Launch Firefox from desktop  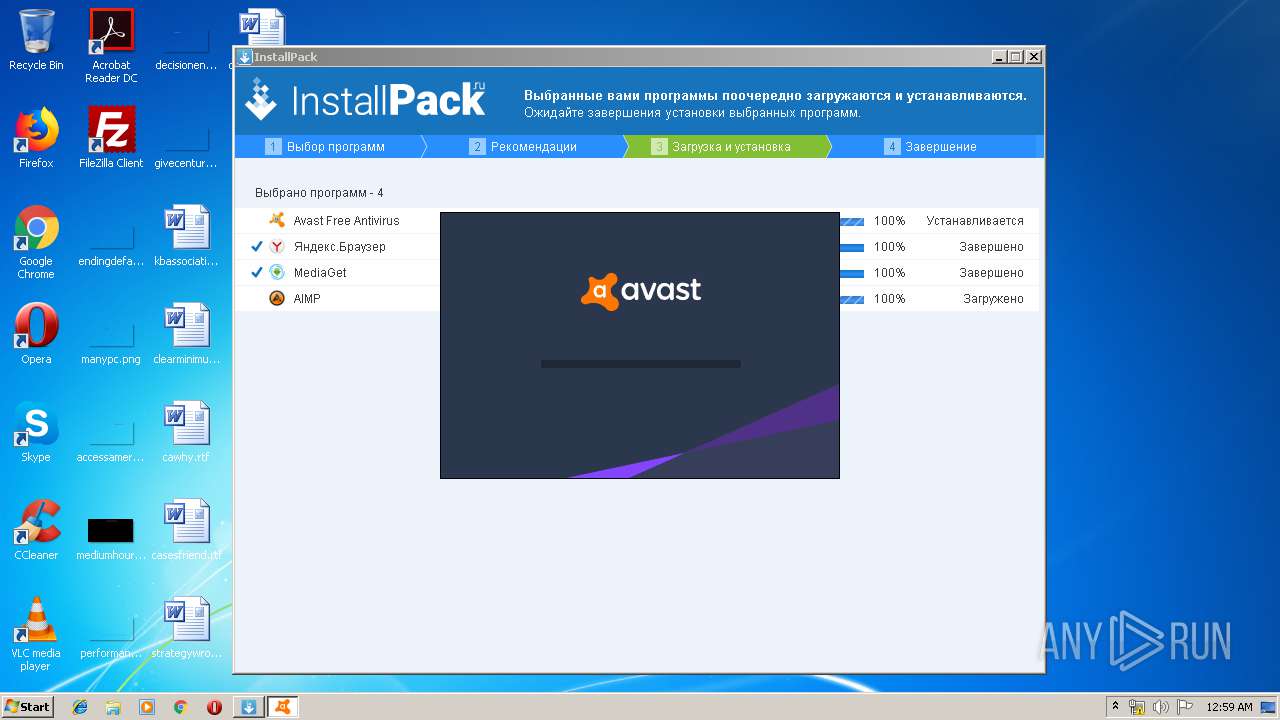36,138
